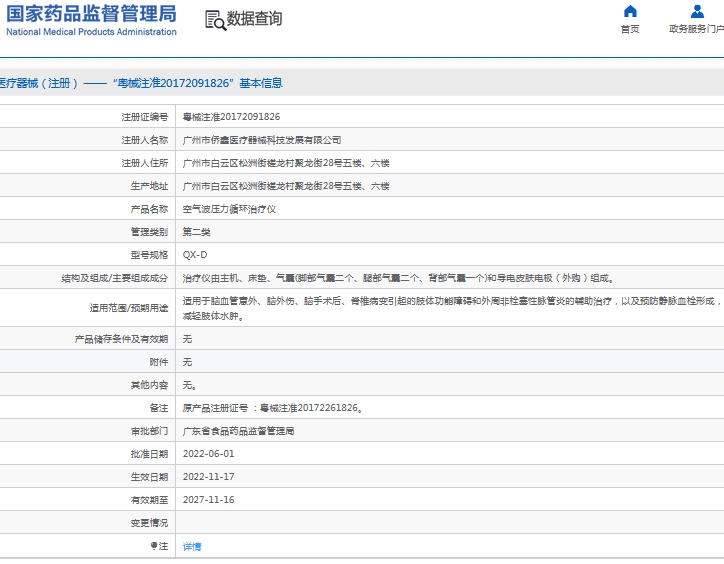Click the 适用范围/预期用途 description text
The width and height of the screenshot is (724, 564).
coord(452,309)
